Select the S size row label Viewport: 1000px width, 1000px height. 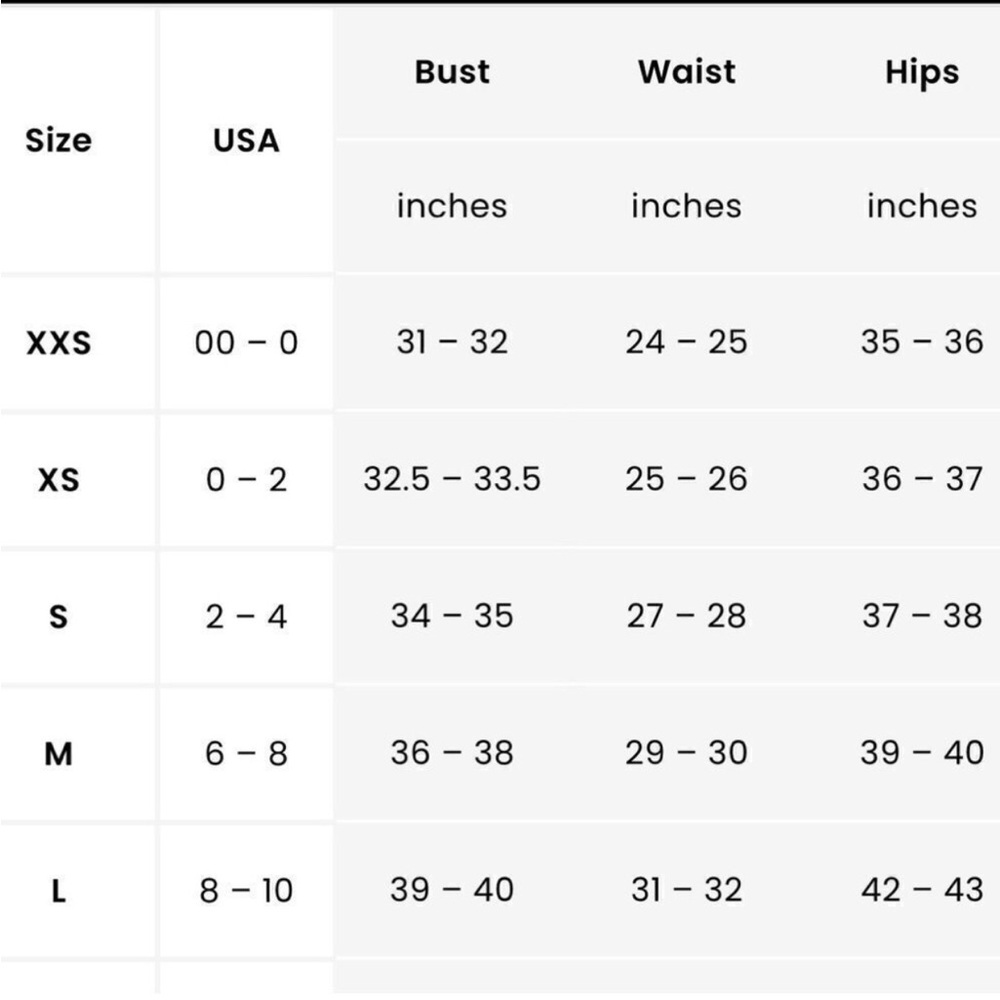tap(59, 617)
